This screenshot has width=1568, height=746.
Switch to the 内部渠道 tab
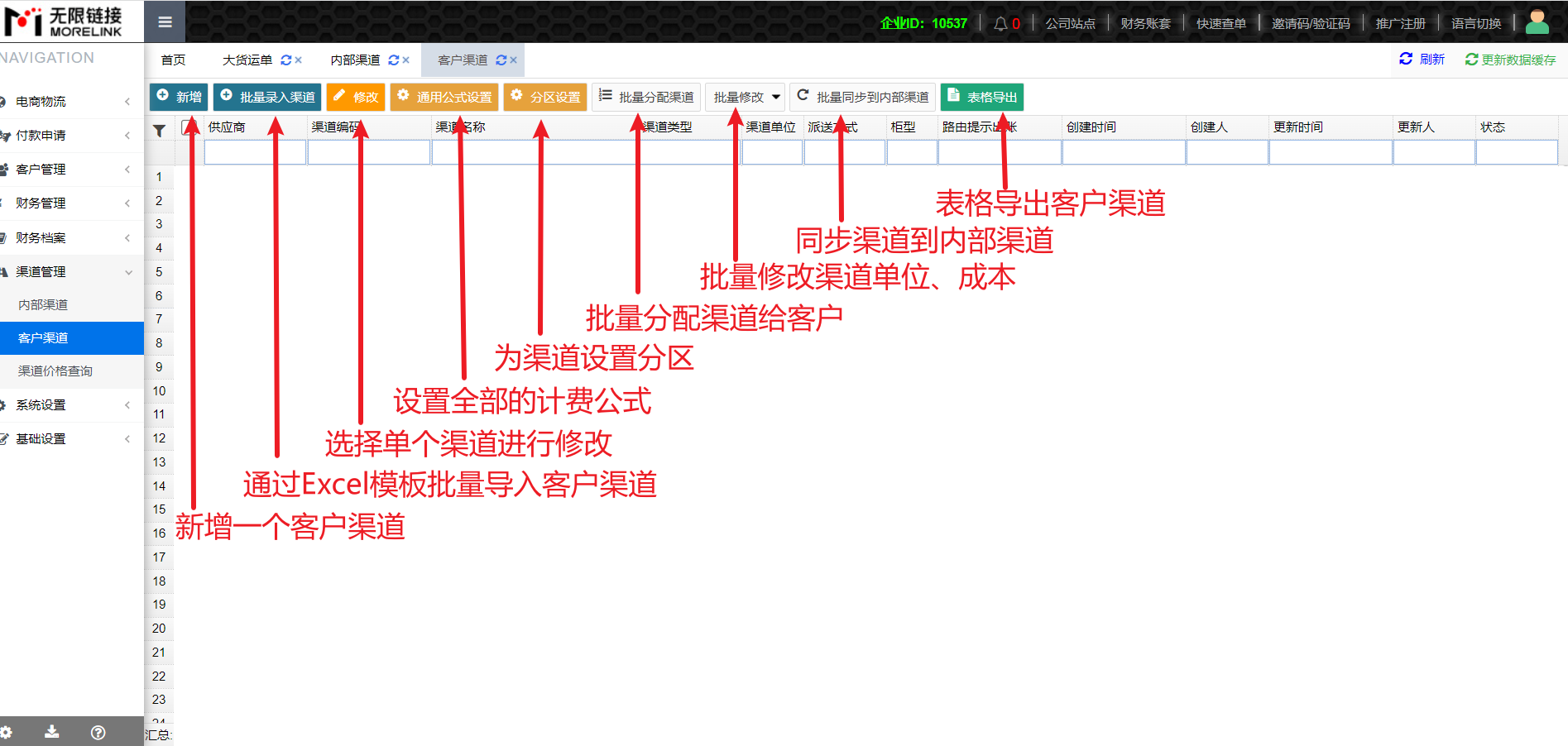(x=355, y=60)
